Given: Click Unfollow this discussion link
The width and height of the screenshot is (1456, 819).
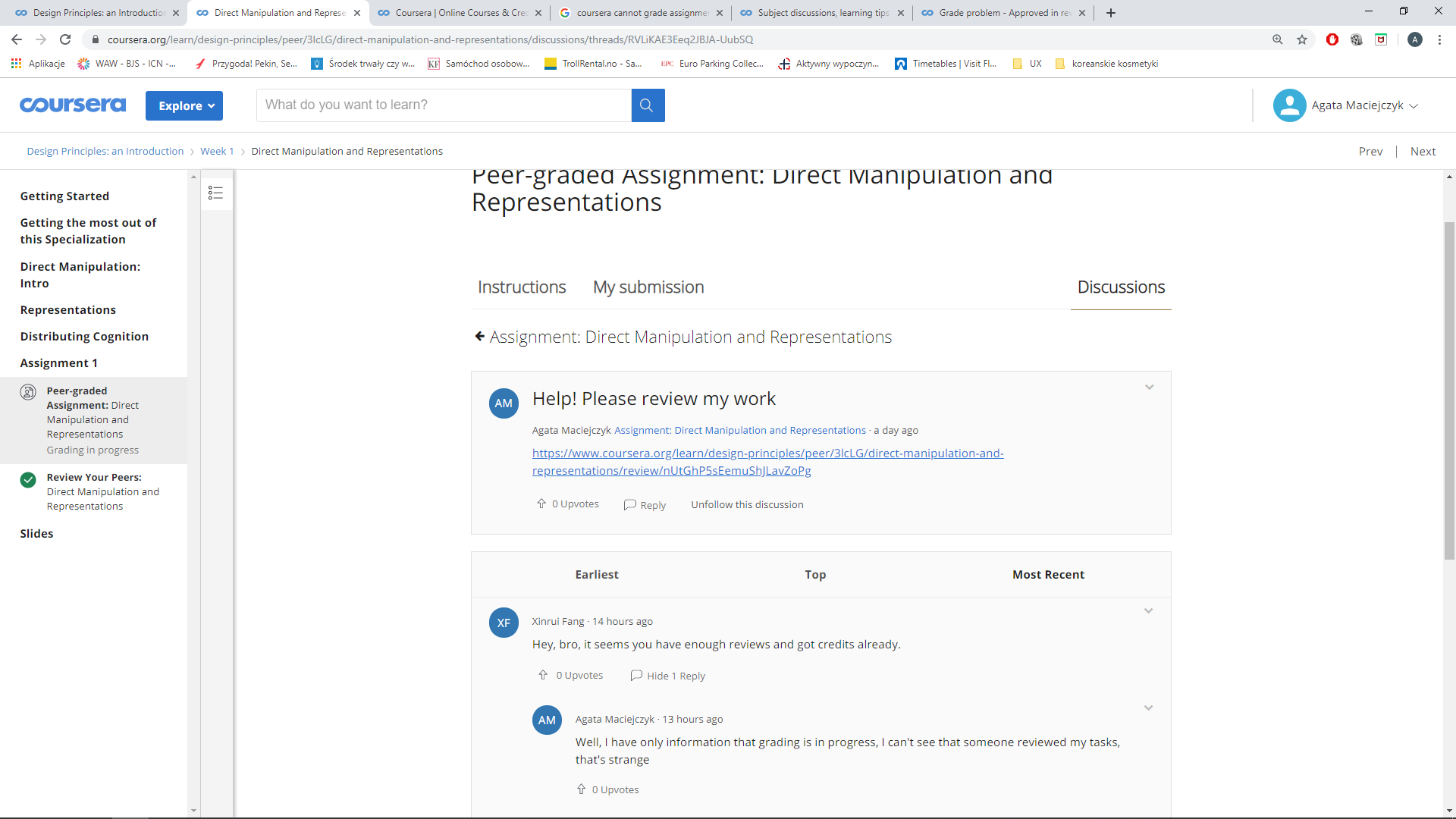Looking at the screenshot, I should pyautogui.click(x=747, y=504).
